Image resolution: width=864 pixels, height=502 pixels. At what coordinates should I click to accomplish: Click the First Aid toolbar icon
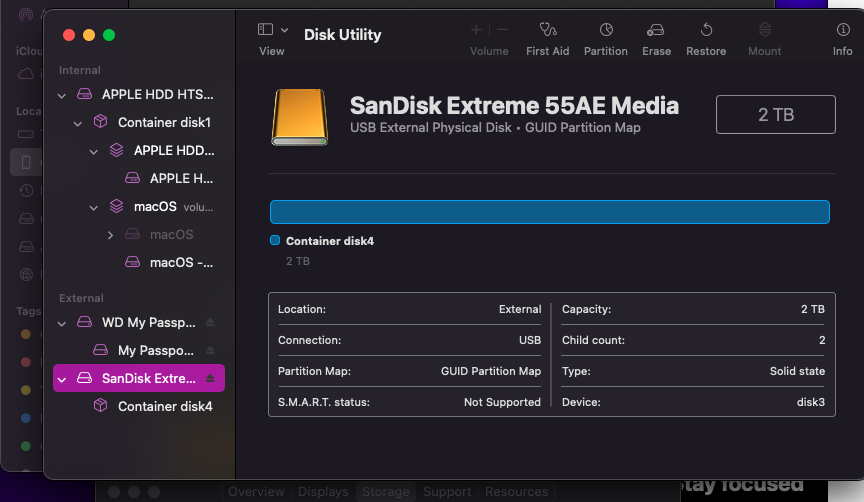coord(547,31)
